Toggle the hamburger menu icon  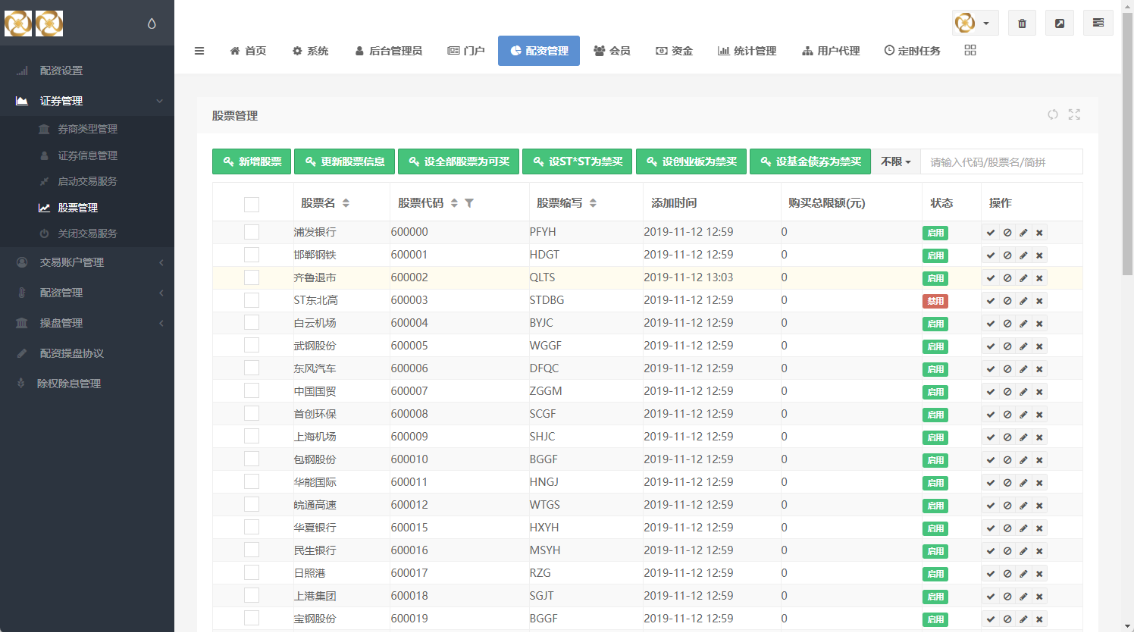pyautogui.click(x=199, y=51)
